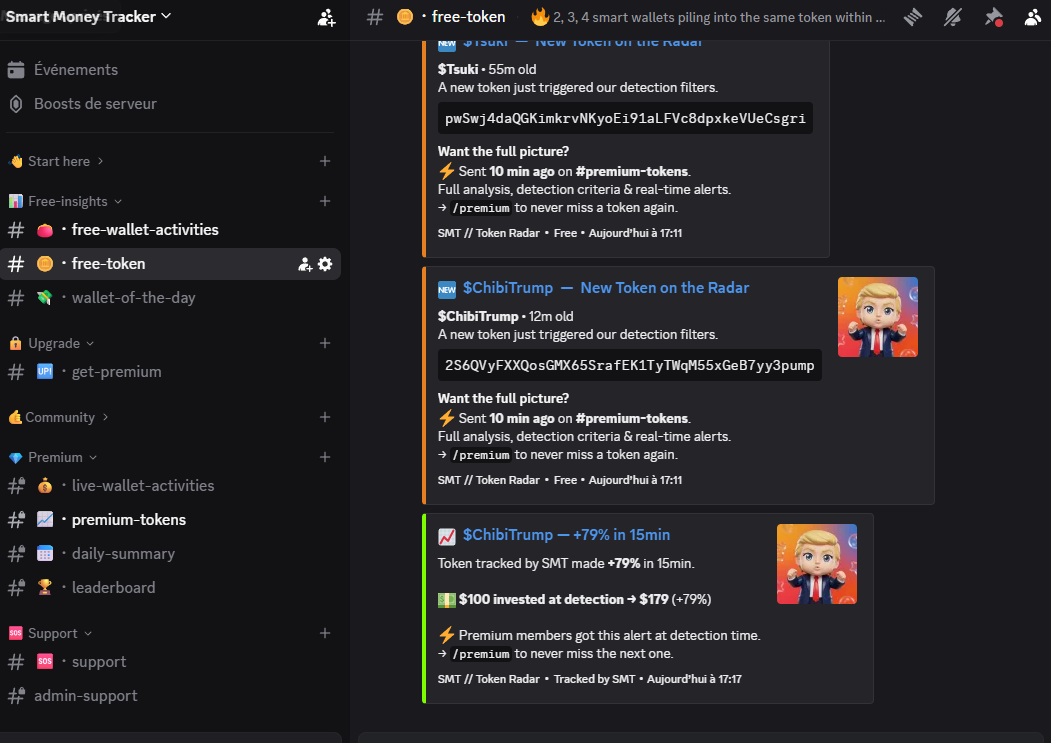Click the calendar icon next to Événements

coord(16,70)
